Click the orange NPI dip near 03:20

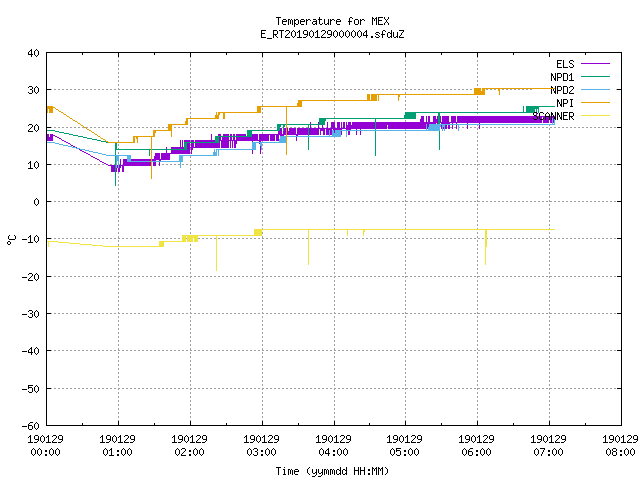287,131
